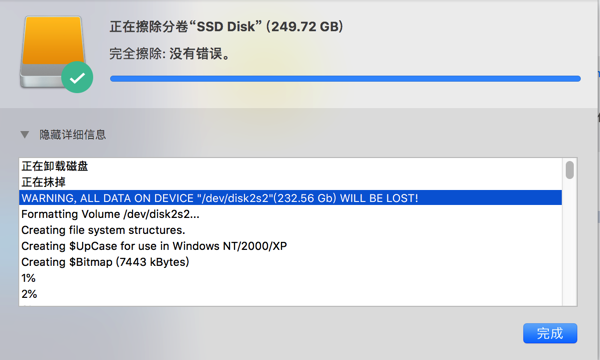Select the 正在卸载磁盘 log line

(x=290, y=166)
